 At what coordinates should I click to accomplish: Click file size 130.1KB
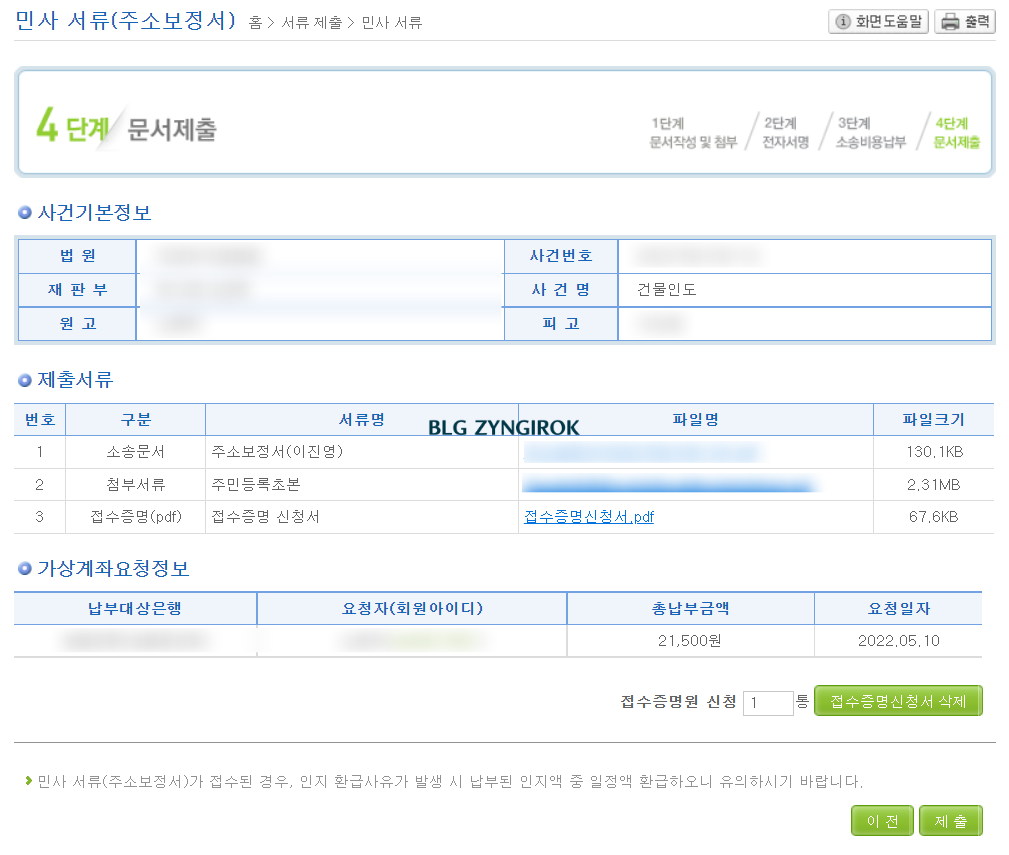[x=934, y=452]
